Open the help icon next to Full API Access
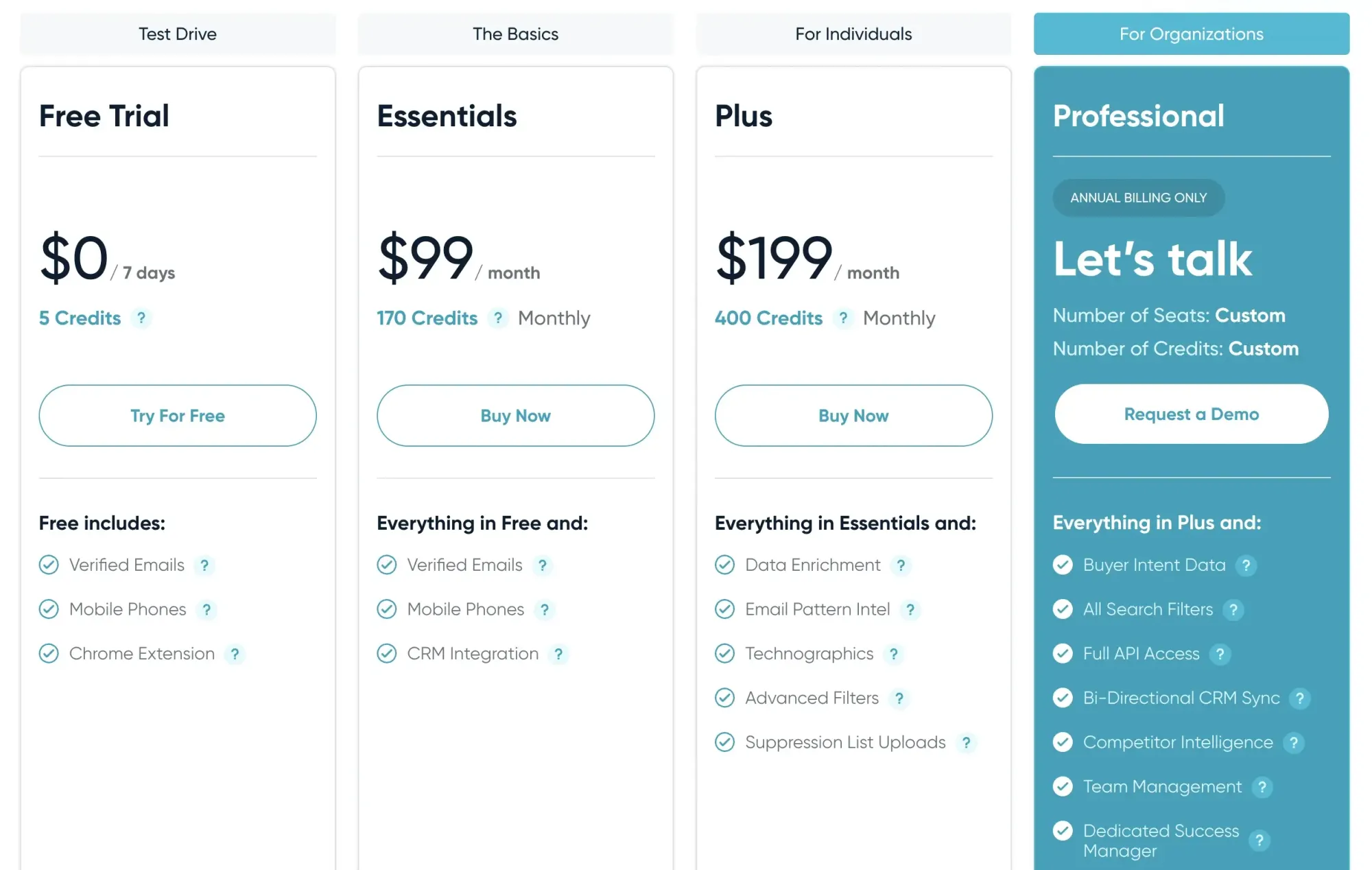The height and width of the screenshot is (870, 1372). [x=1220, y=653]
